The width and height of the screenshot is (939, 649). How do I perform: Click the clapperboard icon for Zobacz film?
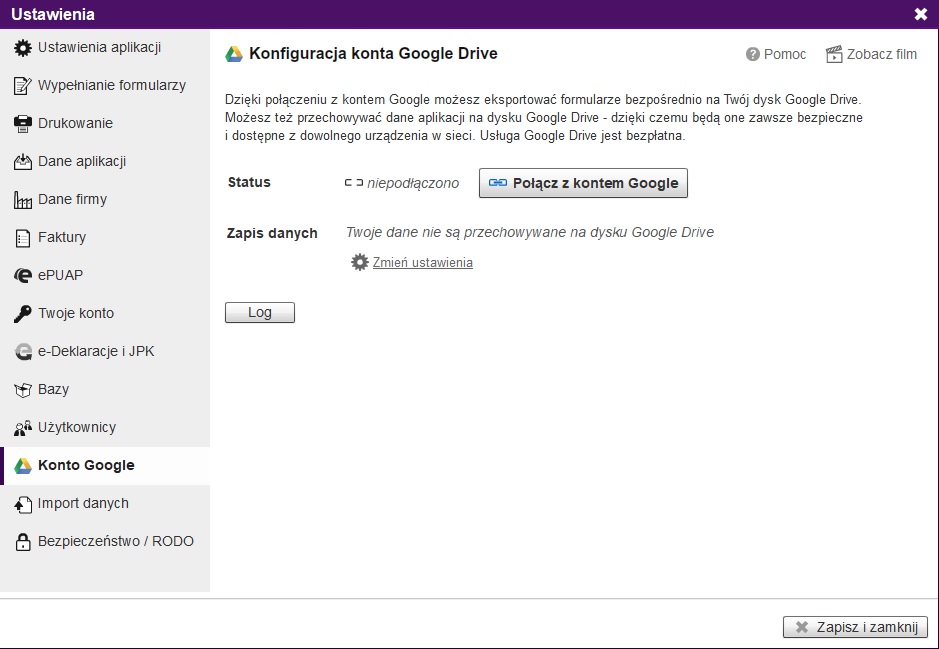click(834, 54)
